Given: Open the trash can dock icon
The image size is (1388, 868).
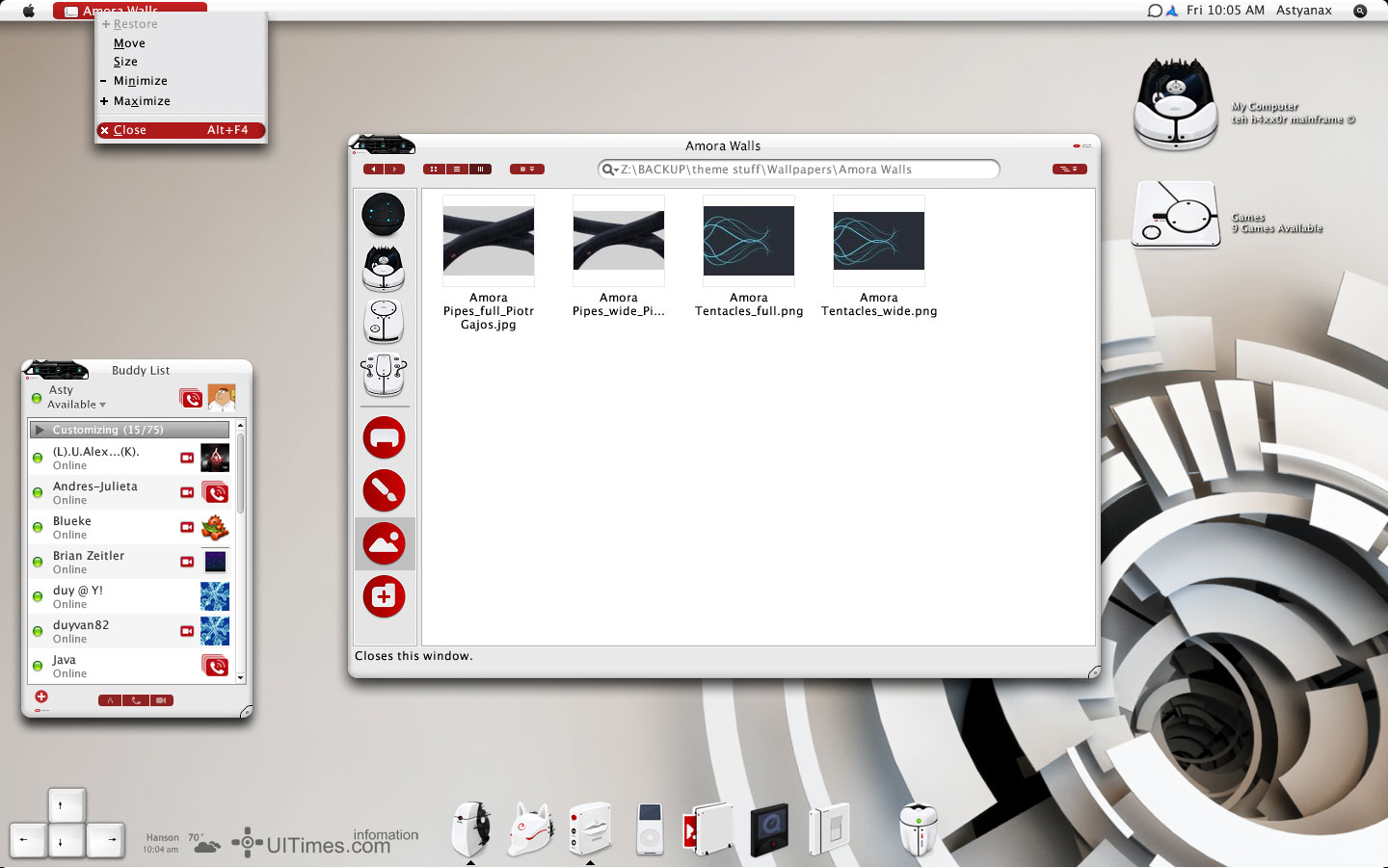Looking at the screenshot, I should point(918,829).
